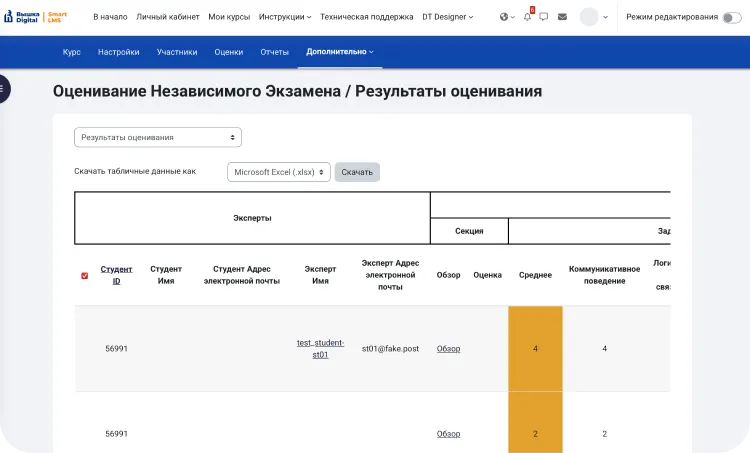The height and width of the screenshot is (453, 750).
Task: Click orange Среднее cell with value 2
Action: click(x=535, y=422)
